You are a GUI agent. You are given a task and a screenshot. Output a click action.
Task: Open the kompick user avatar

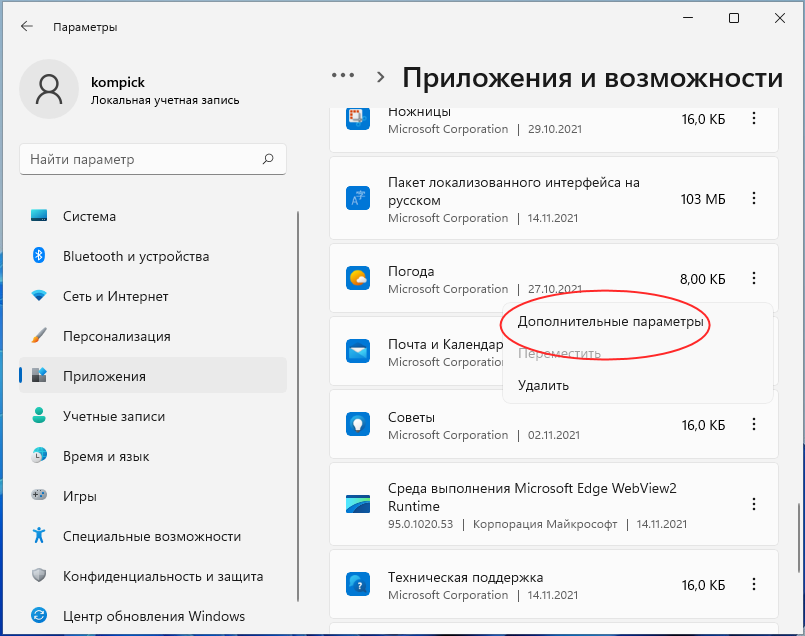(x=49, y=89)
